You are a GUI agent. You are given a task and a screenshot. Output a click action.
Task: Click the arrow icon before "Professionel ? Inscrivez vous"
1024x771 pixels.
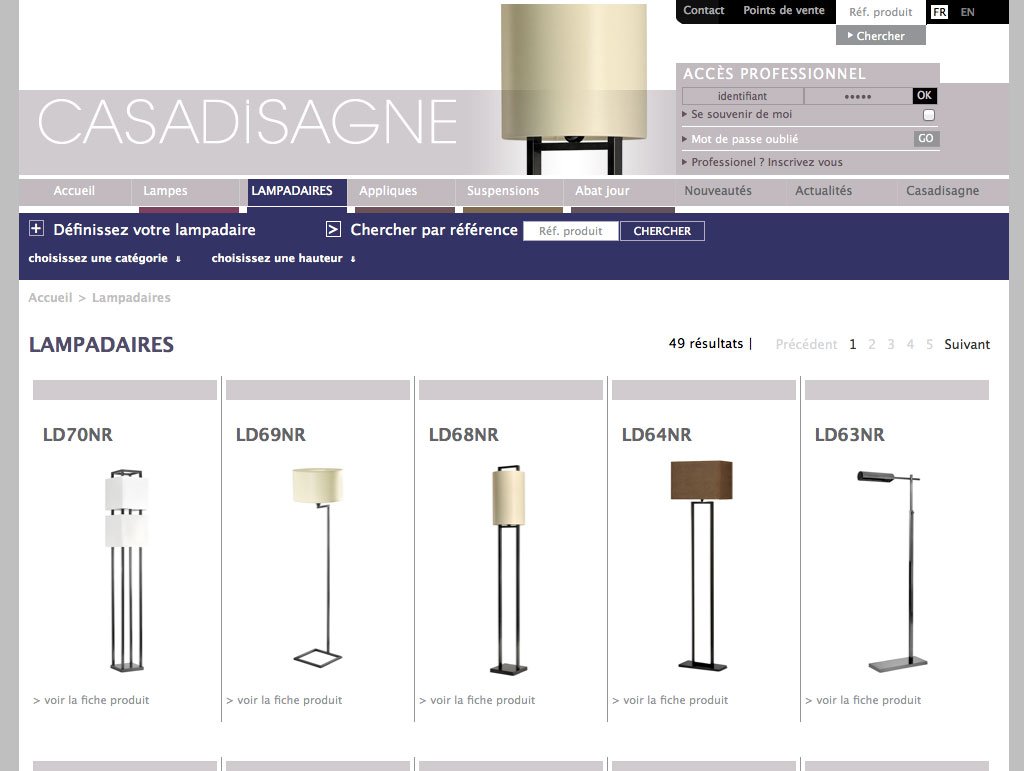685,162
